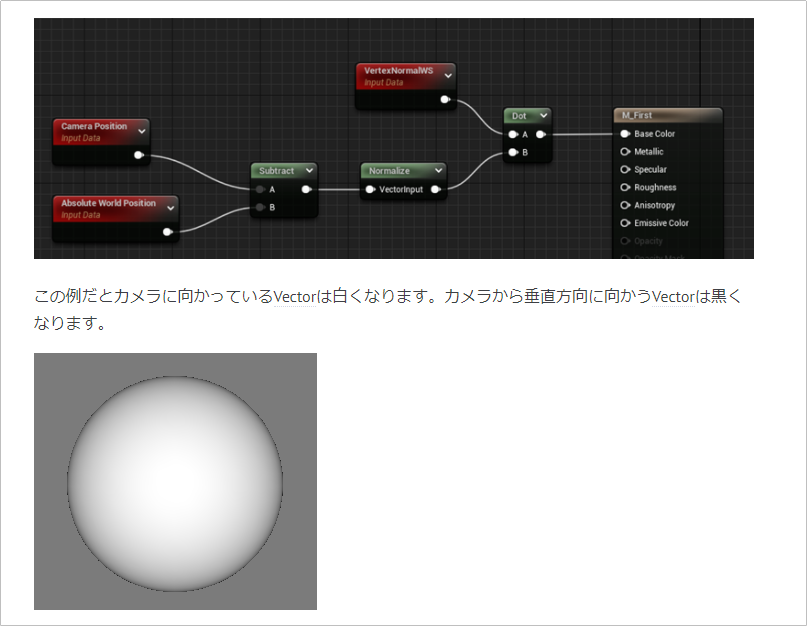Click the VertexNormalWS output pin
This screenshot has width=807, height=626.
point(444,99)
